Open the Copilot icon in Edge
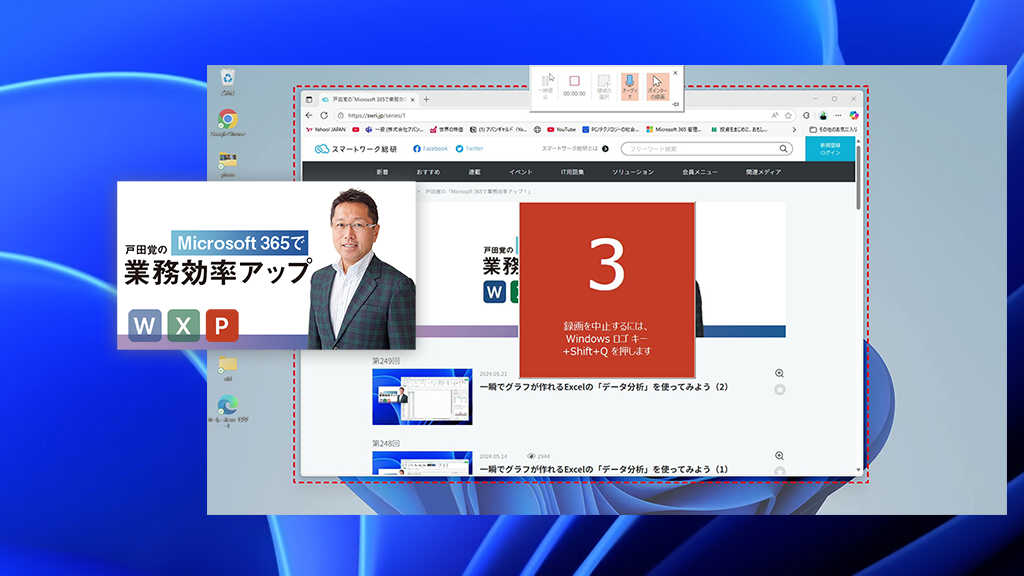The height and width of the screenshot is (576, 1024). 854,115
